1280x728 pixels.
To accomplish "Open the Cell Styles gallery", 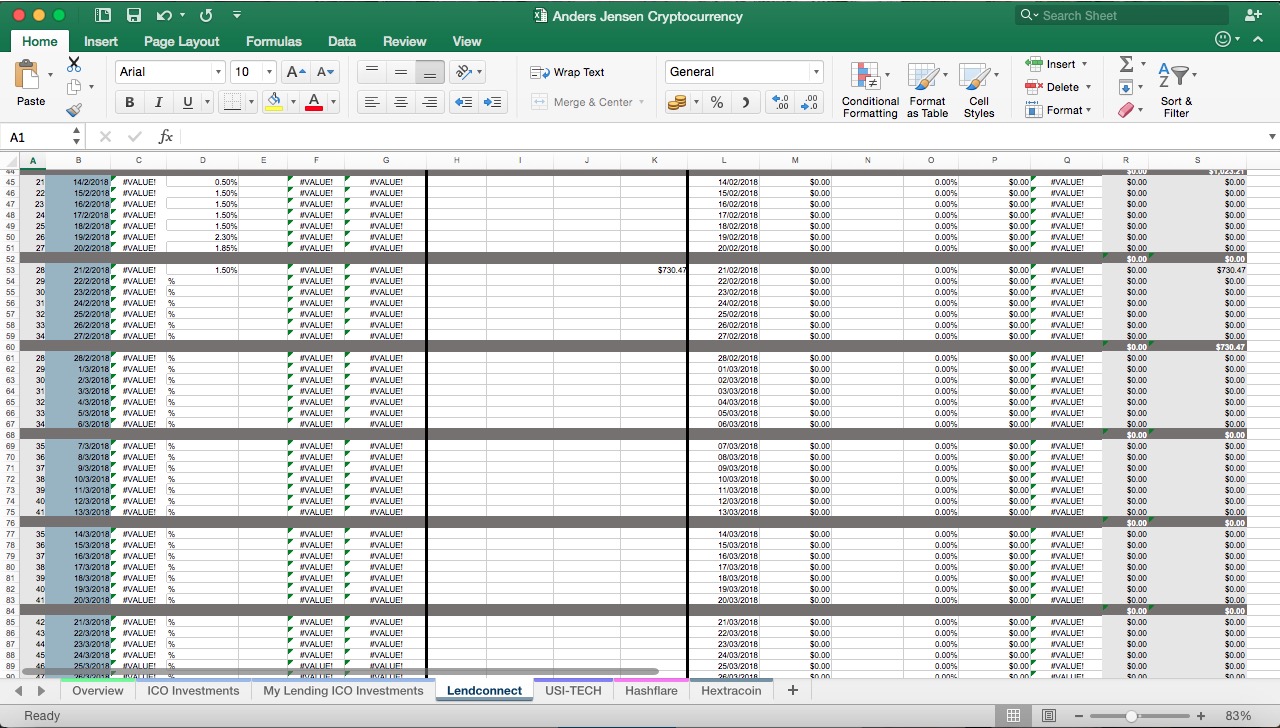I will [x=979, y=90].
